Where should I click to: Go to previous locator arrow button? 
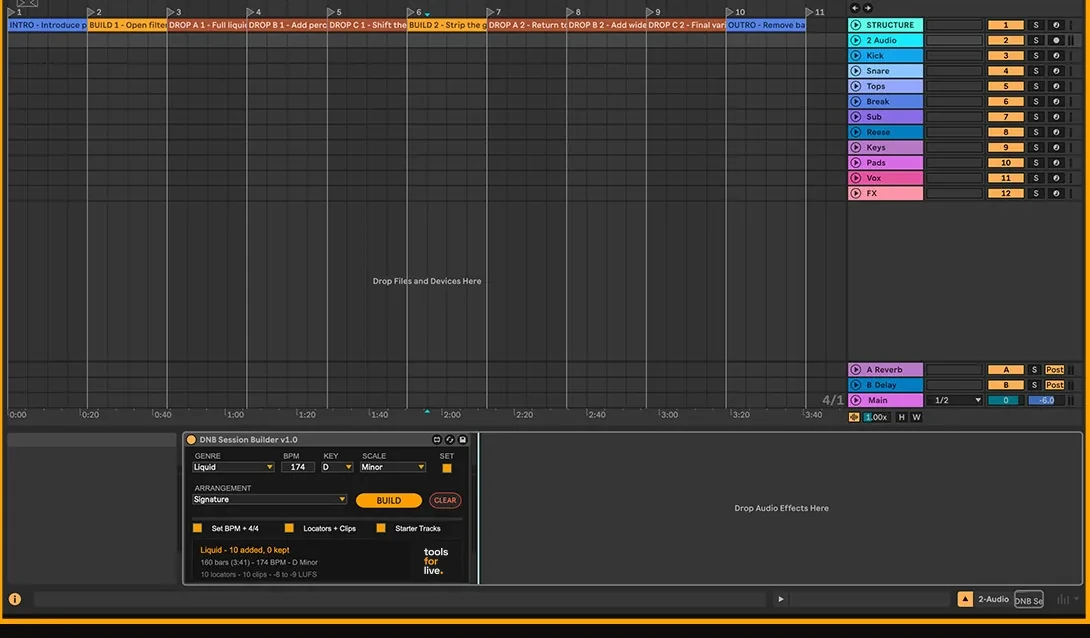[x=855, y=8]
